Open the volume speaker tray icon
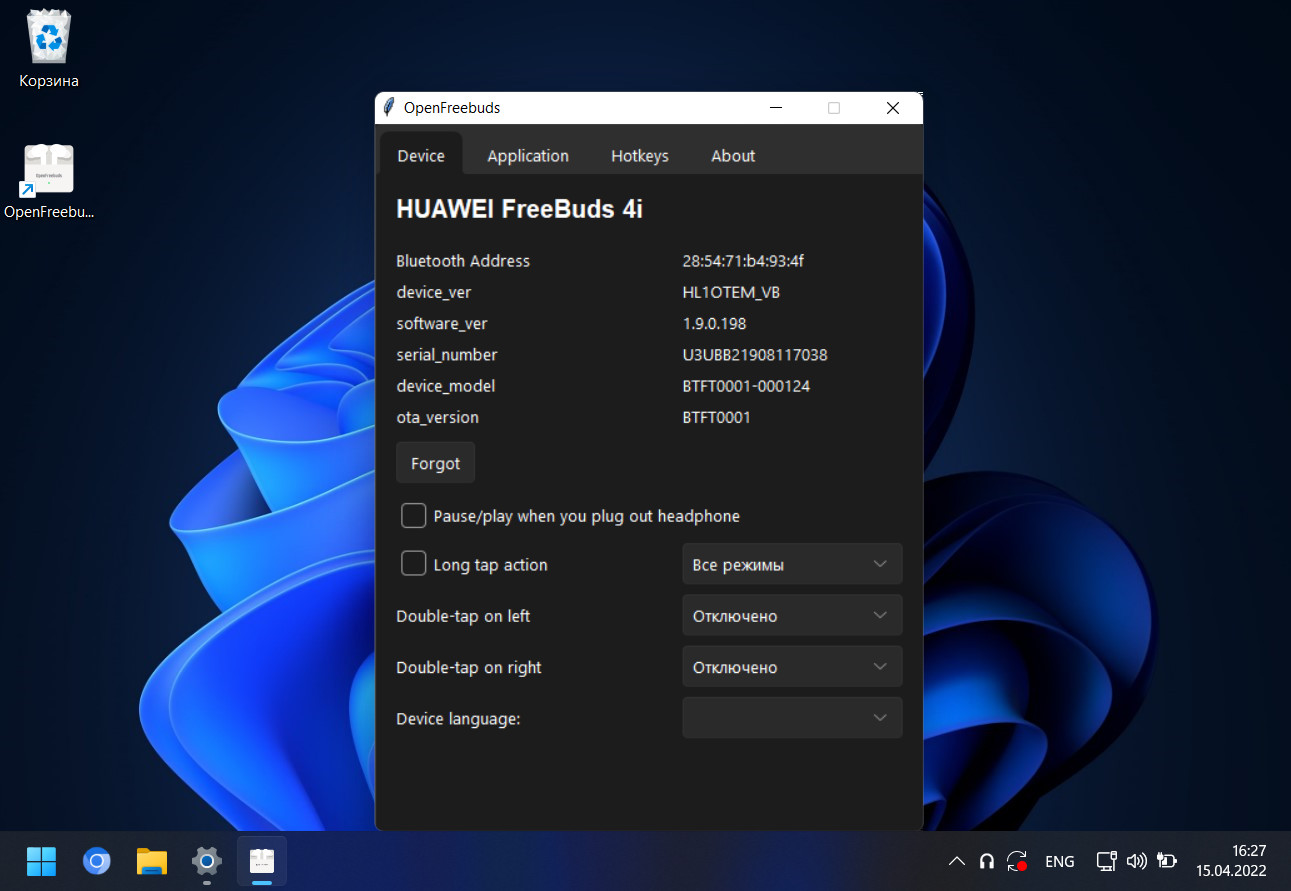Image resolution: width=1291 pixels, height=891 pixels. [x=1136, y=861]
